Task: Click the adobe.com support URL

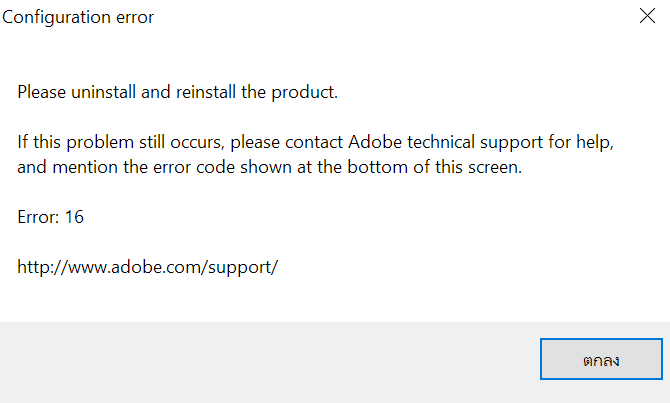Action: 147,267
